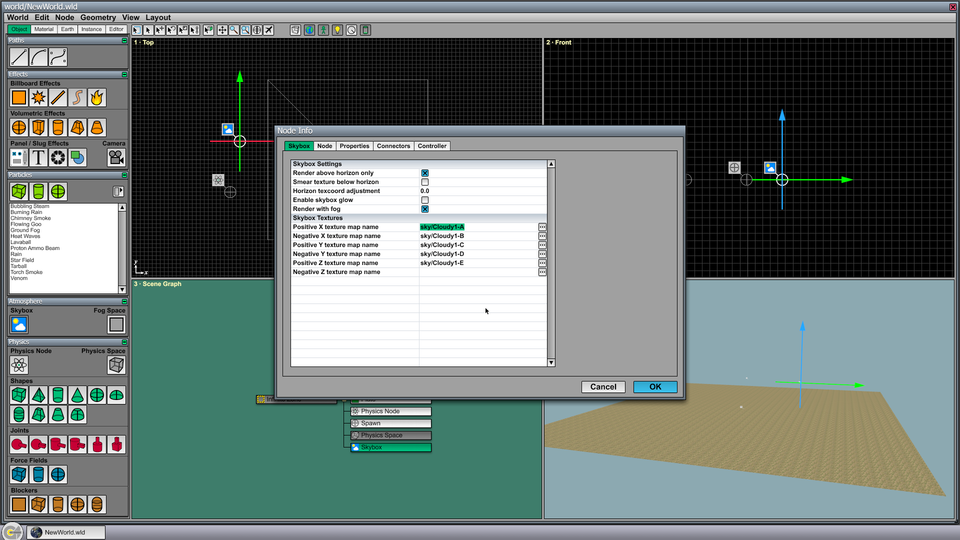Image resolution: width=960 pixels, height=540 pixels.
Task: Uncheck Render above horizon only
Action: 425,173
